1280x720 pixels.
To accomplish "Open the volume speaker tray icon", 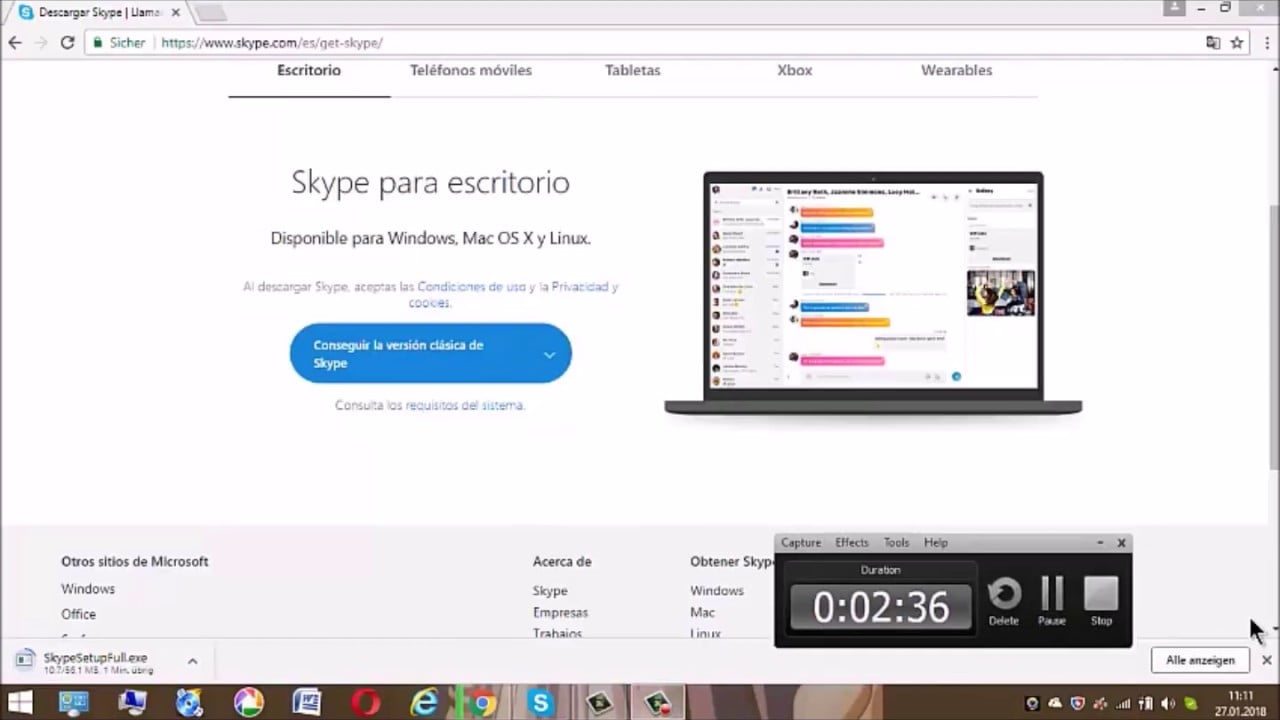I will [1168, 703].
